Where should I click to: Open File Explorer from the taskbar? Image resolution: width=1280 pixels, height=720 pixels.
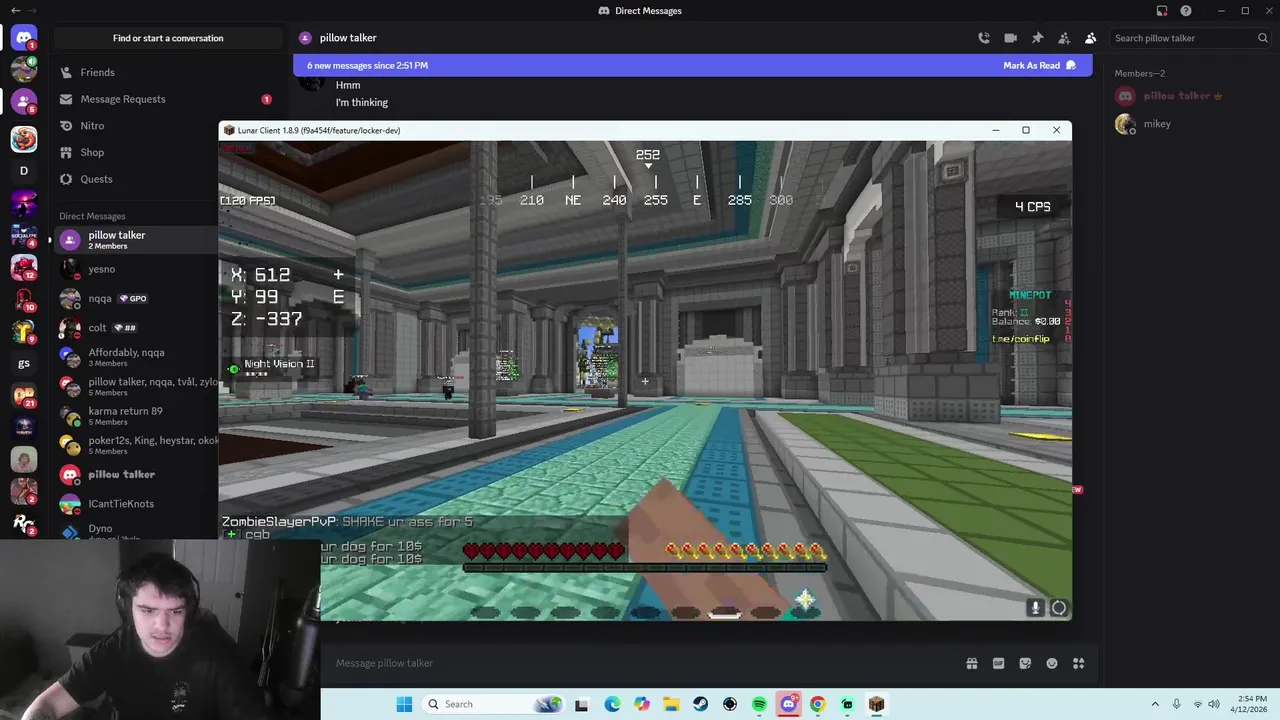pyautogui.click(x=671, y=704)
